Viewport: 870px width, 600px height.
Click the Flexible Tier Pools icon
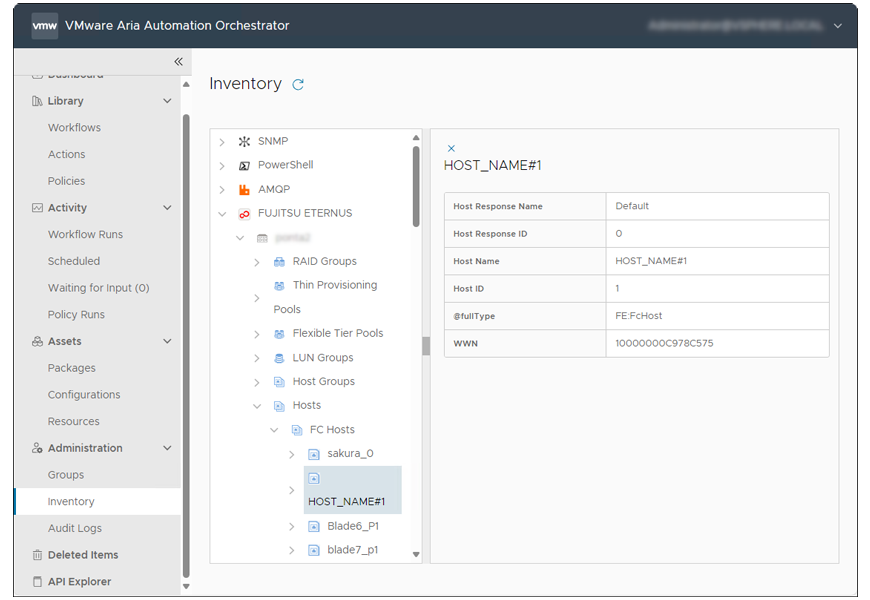tap(279, 334)
